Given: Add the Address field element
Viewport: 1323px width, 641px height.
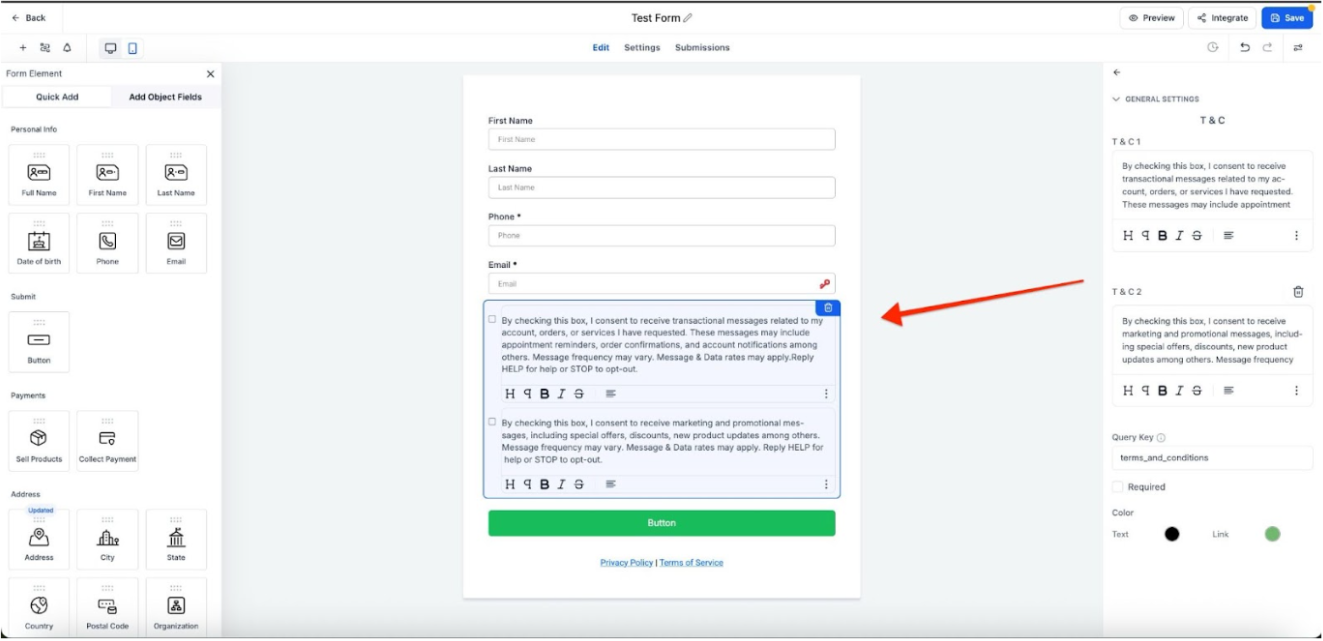Looking at the screenshot, I should coord(39,540).
